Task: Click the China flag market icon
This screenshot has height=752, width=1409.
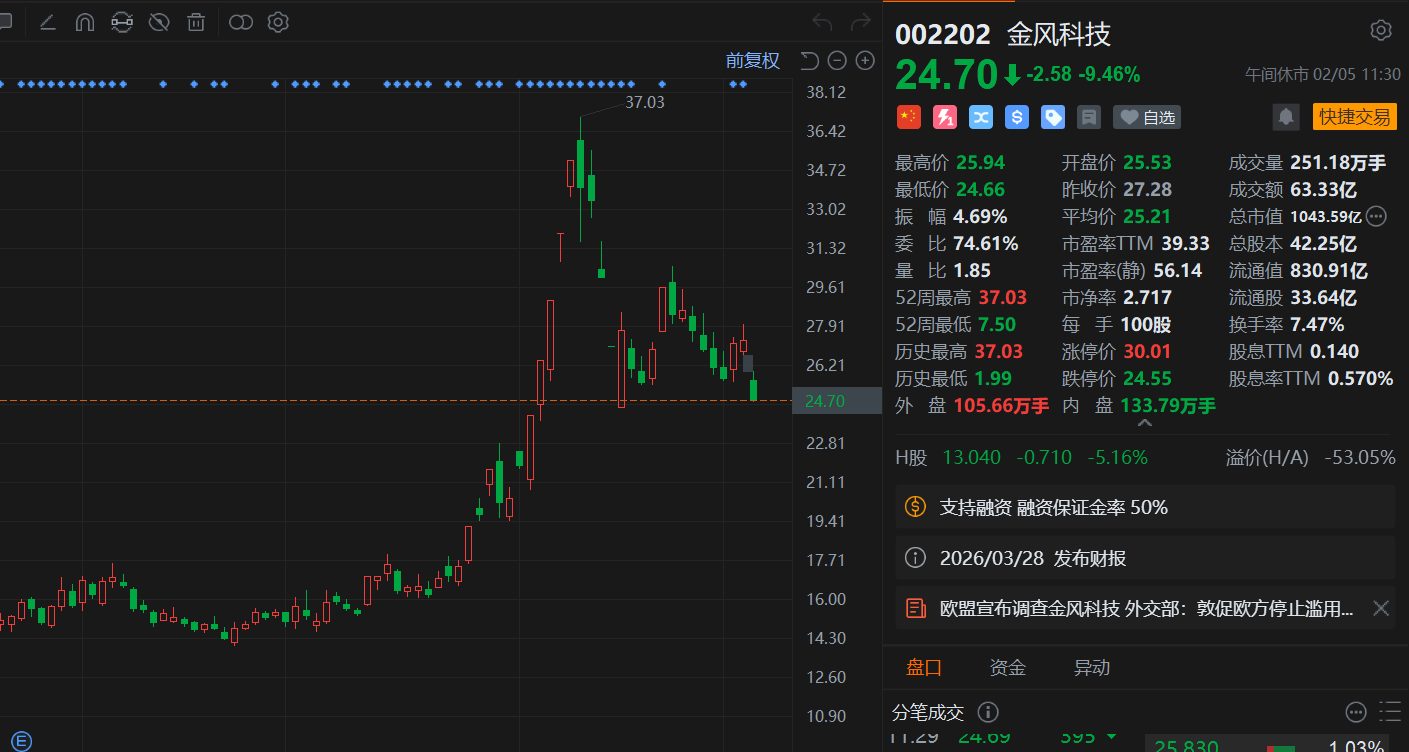Action: tap(908, 117)
